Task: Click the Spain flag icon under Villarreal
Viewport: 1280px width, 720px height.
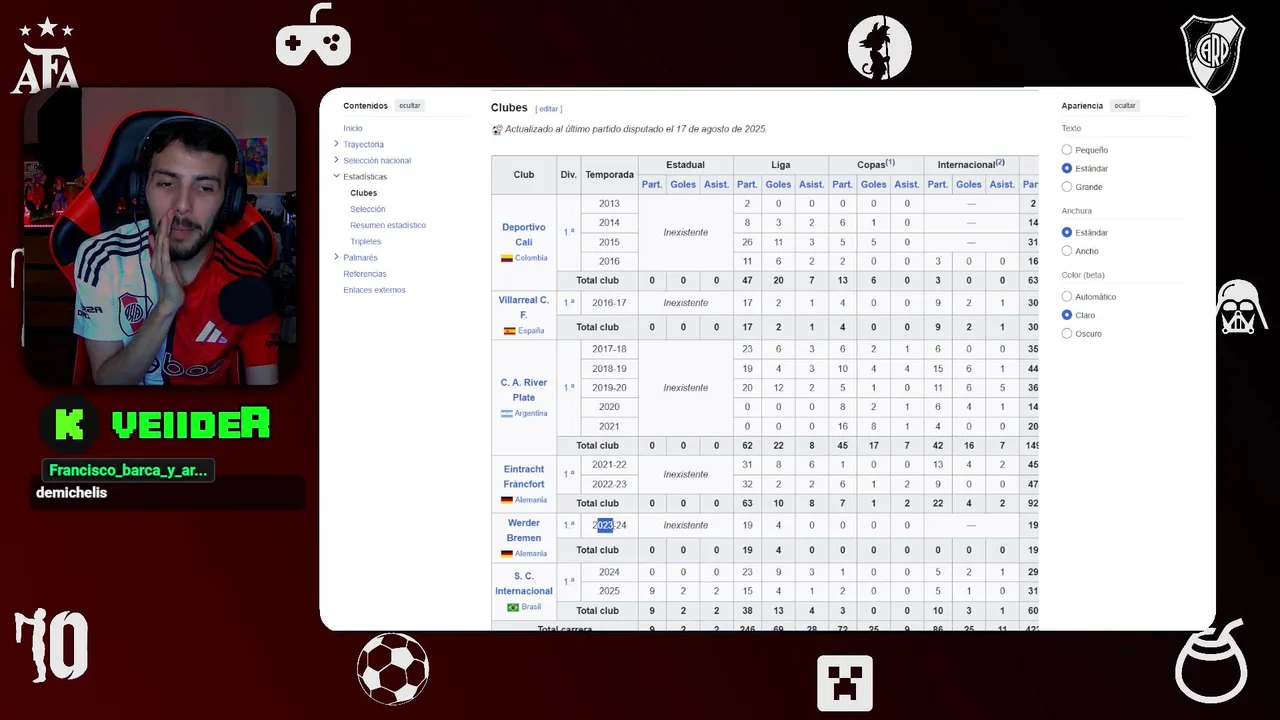Action: [510, 330]
